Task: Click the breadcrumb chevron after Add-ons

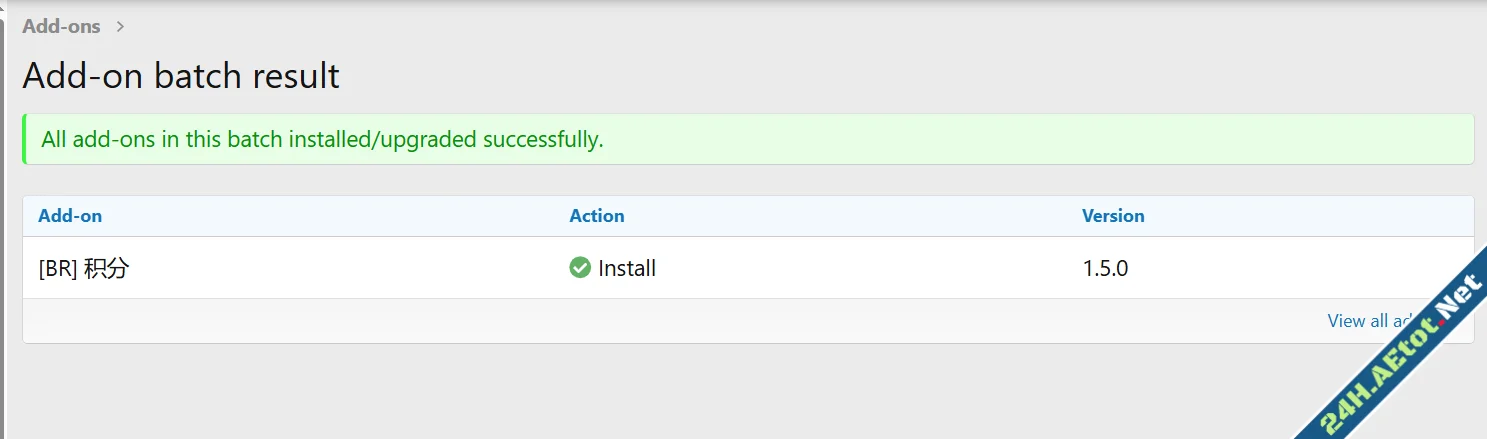Action: (x=120, y=27)
